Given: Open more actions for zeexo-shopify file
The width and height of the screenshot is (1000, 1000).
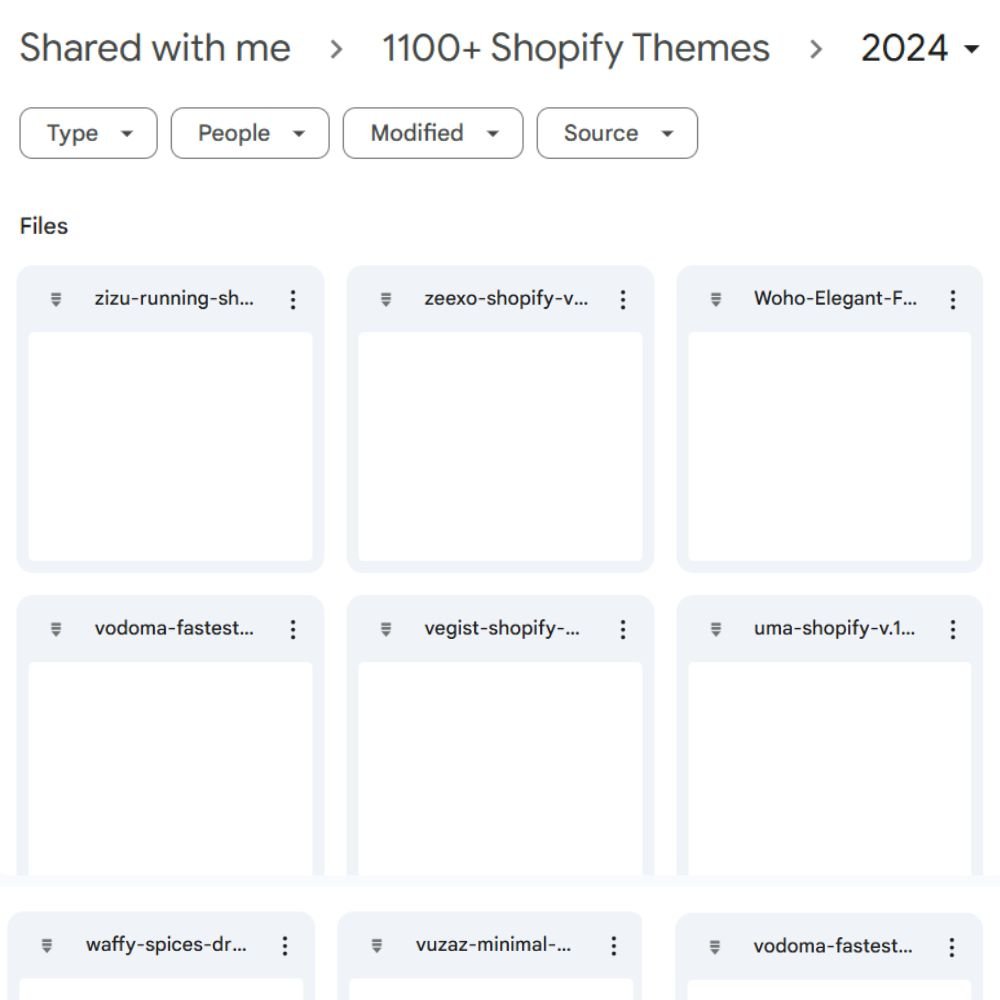Looking at the screenshot, I should pyautogui.click(x=623, y=299).
